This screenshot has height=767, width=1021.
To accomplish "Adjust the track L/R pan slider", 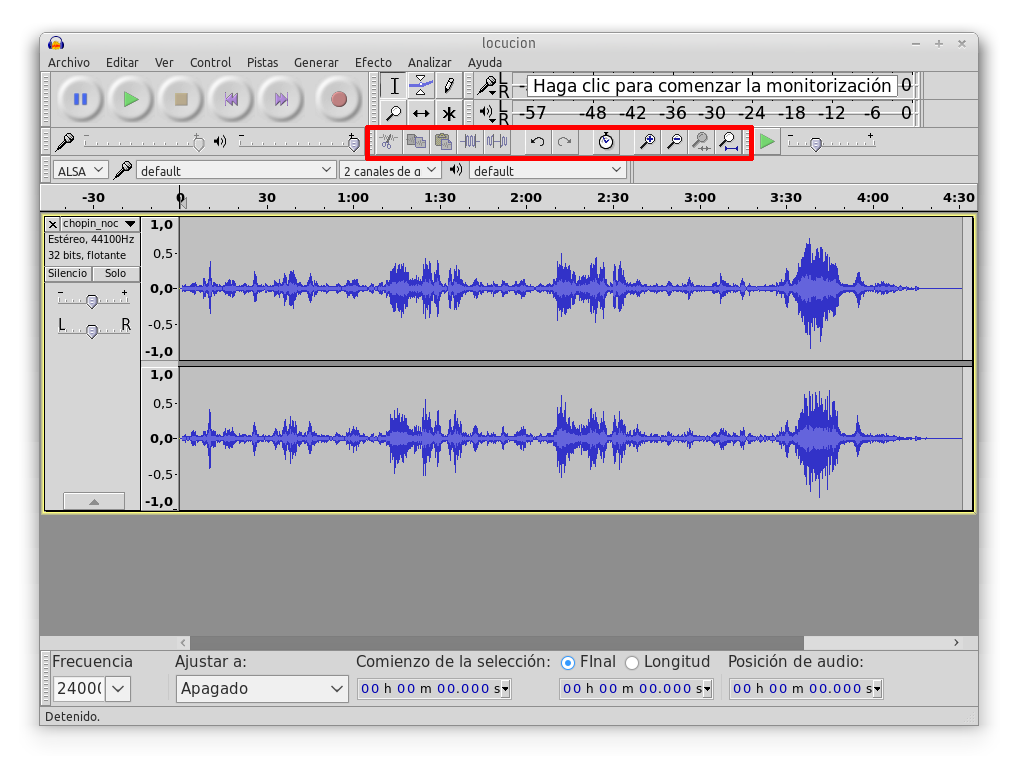I will pyautogui.click(x=92, y=331).
